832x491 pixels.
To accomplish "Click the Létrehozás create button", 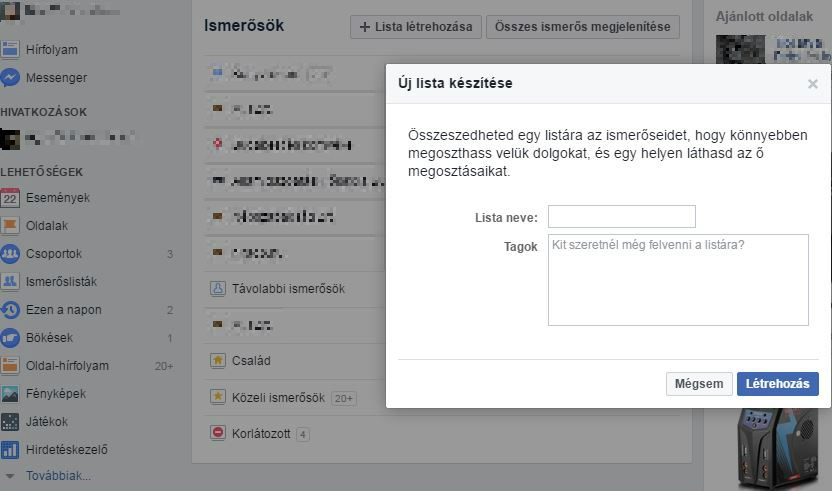I will click(777, 384).
